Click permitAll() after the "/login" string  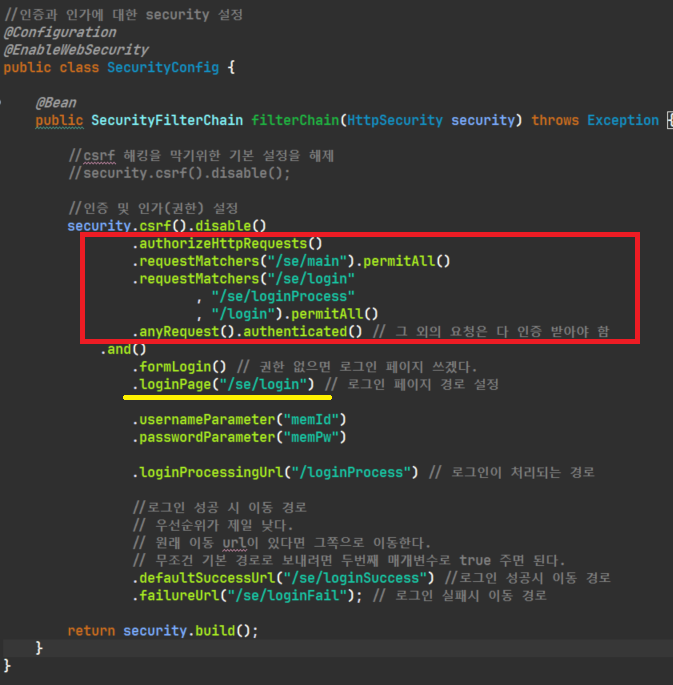tap(335, 314)
